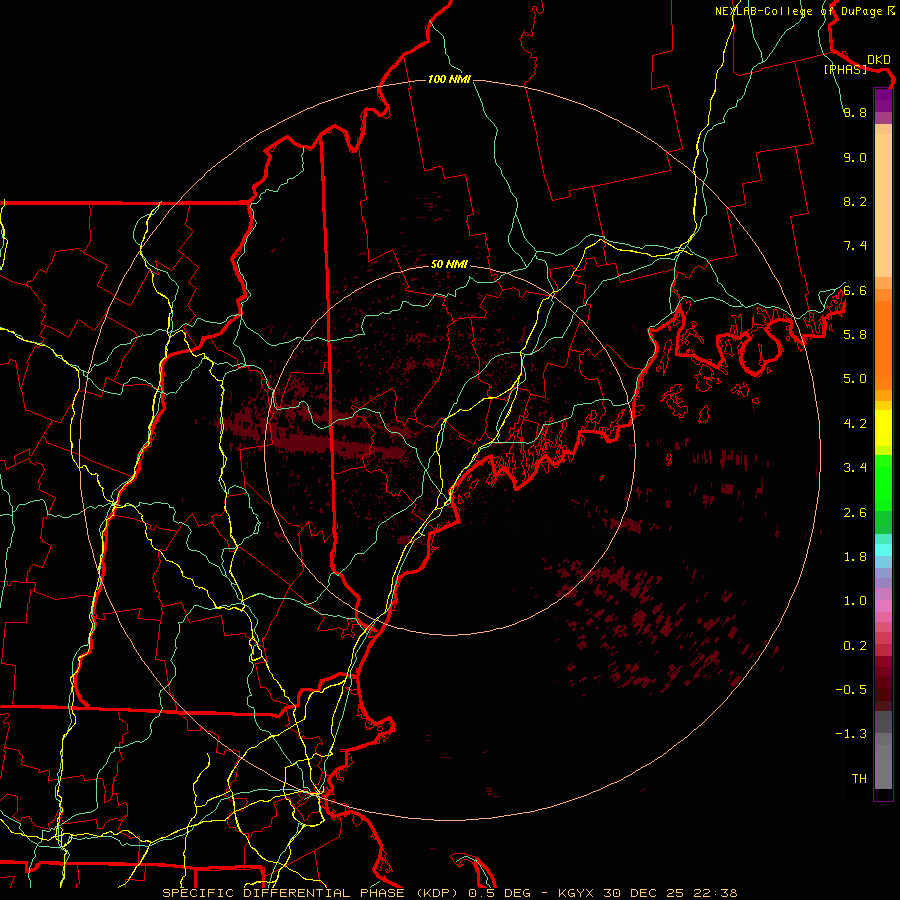Viewport: 900px width, 900px height.
Task: Pick the pink band of the color bar
Action: [883, 606]
